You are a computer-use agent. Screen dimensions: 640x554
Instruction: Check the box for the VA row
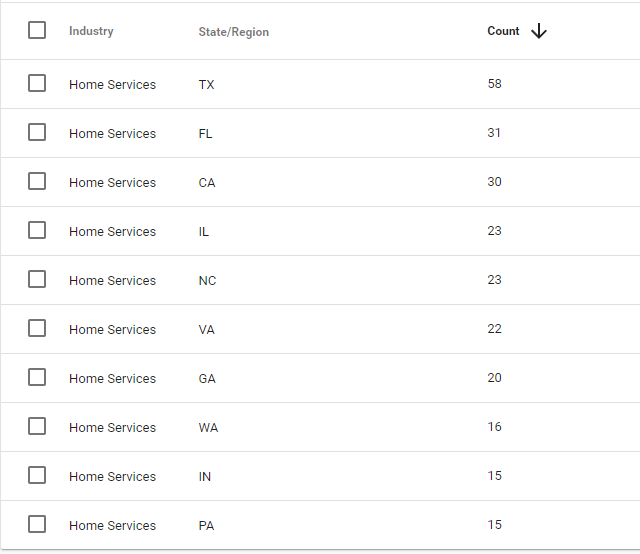(37, 328)
